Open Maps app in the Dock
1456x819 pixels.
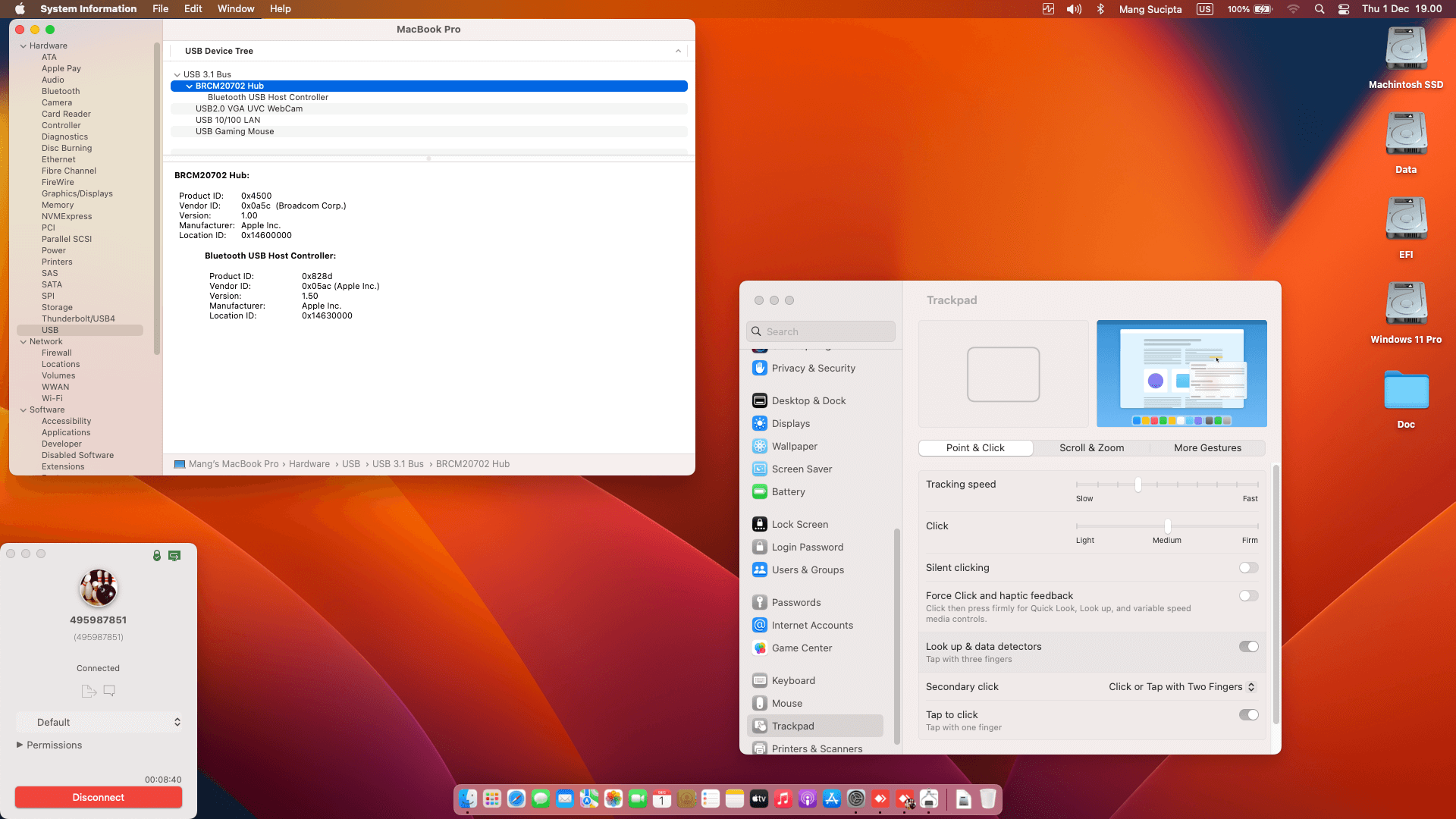click(x=589, y=799)
